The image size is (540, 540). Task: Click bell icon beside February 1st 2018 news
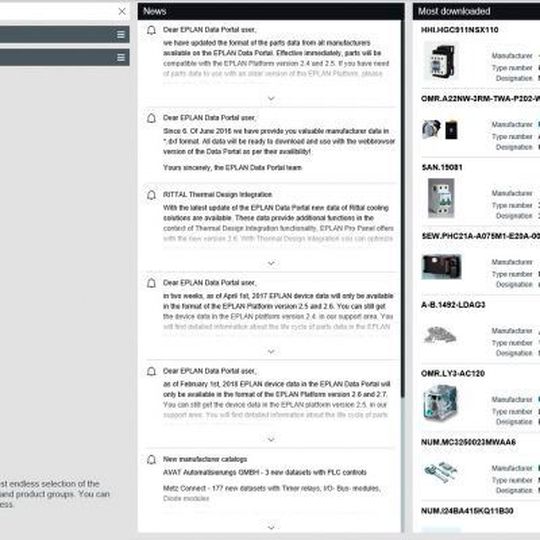pyautogui.click(x=151, y=372)
